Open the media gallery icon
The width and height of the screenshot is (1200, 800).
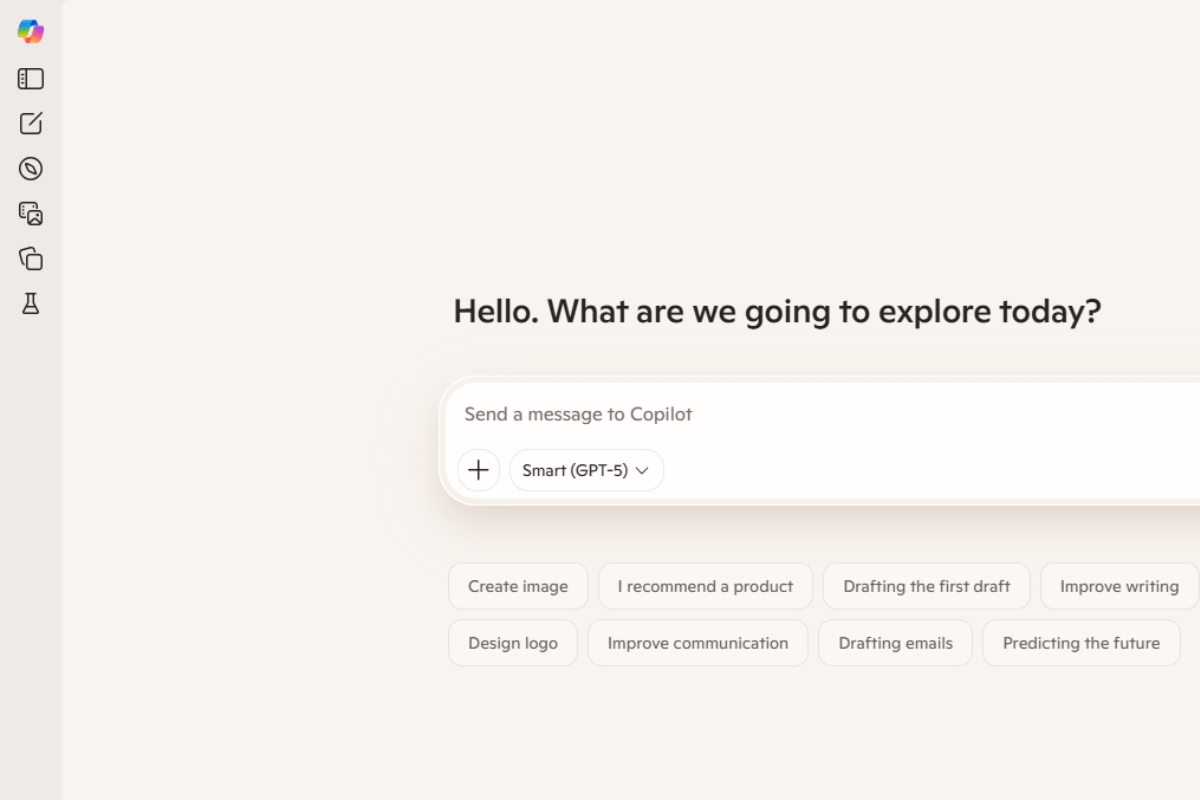point(31,214)
